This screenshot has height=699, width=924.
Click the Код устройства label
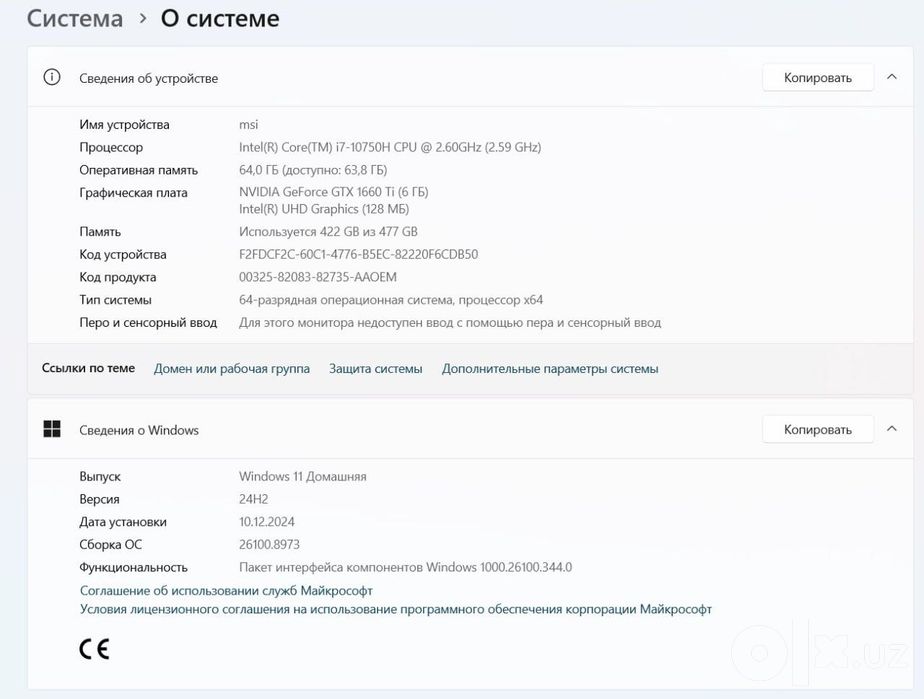tap(123, 255)
